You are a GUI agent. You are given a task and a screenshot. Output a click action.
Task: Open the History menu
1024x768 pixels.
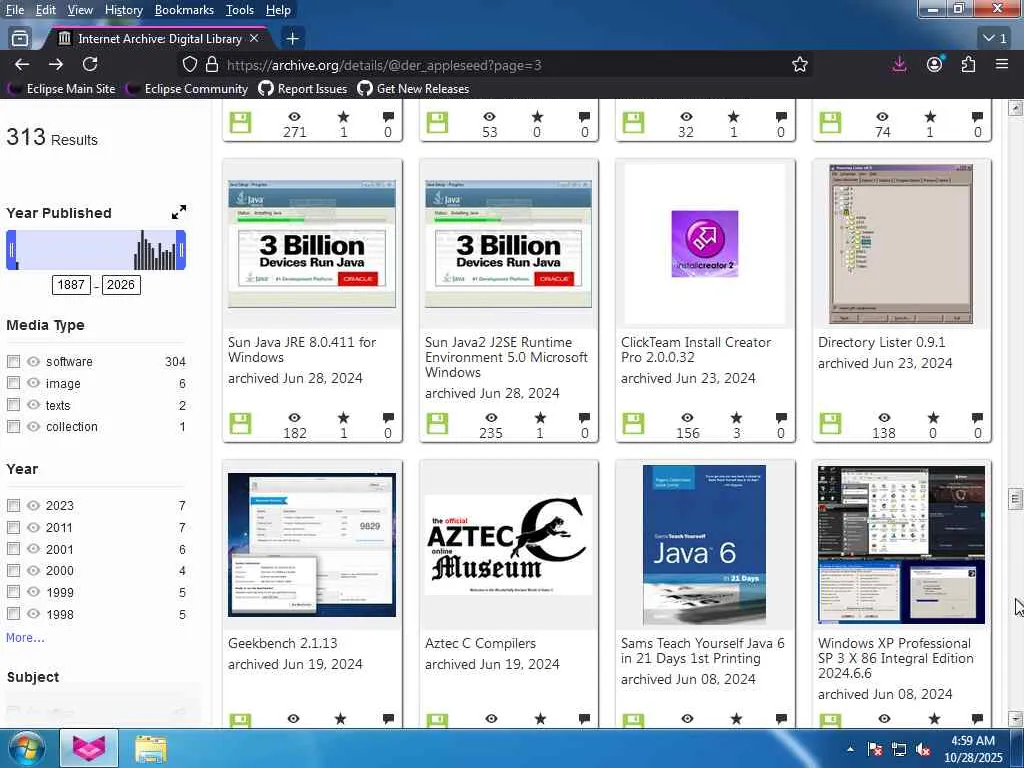tap(123, 10)
